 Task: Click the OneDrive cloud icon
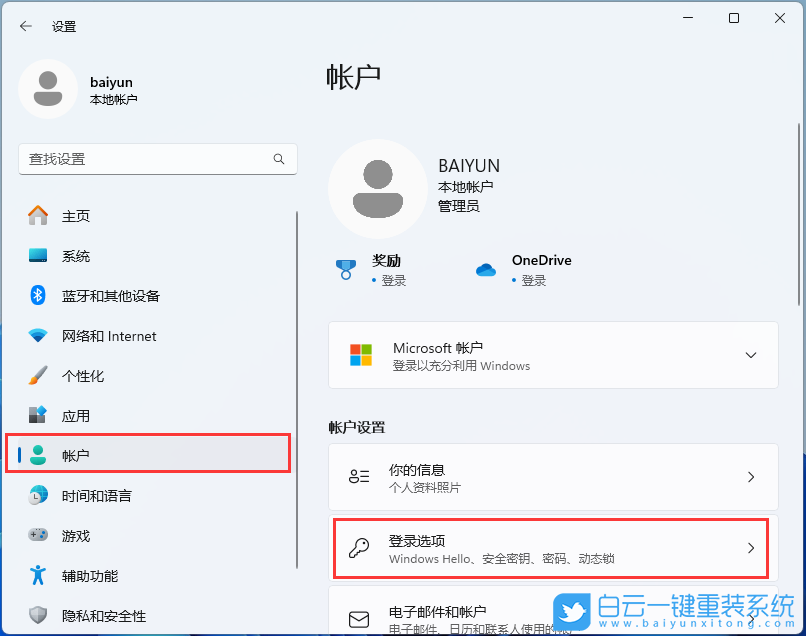click(485, 268)
